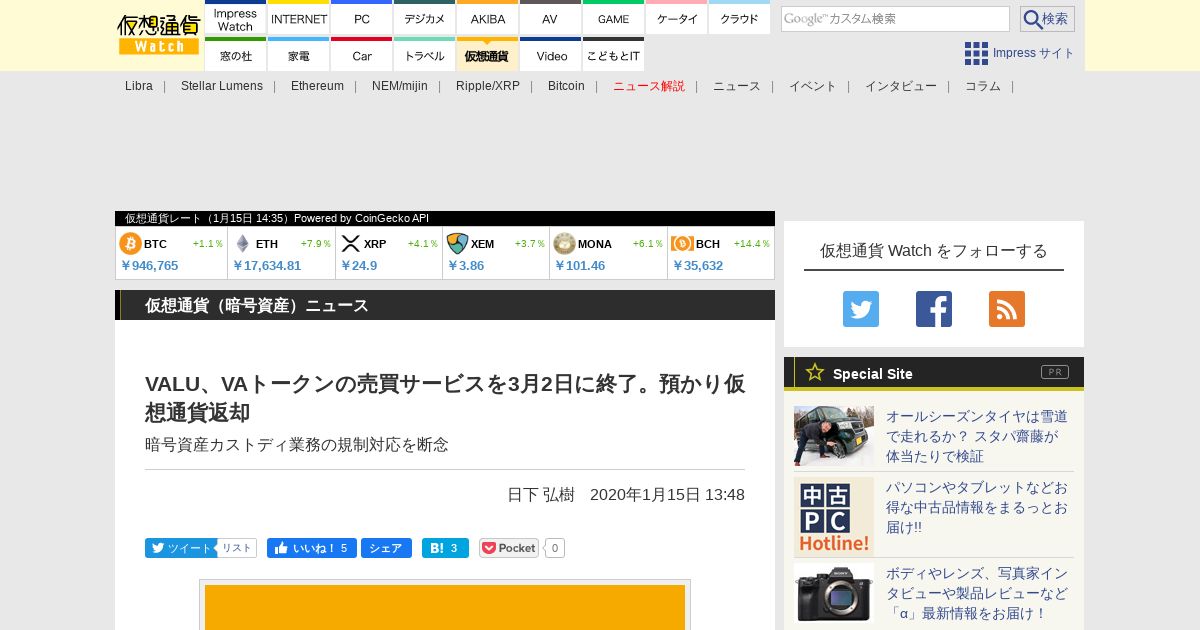Open the 家電 tab
Viewport: 1200px width, 630px height.
coord(299,55)
